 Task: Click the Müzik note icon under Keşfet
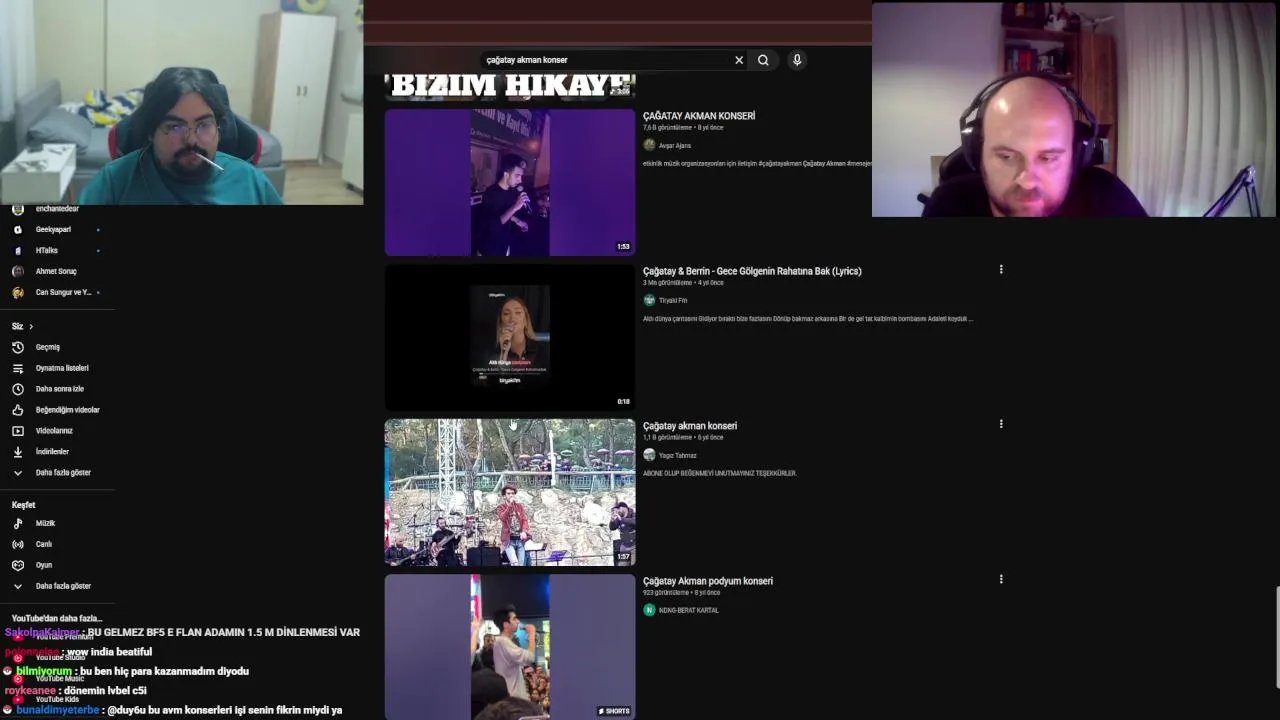(17, 523)
